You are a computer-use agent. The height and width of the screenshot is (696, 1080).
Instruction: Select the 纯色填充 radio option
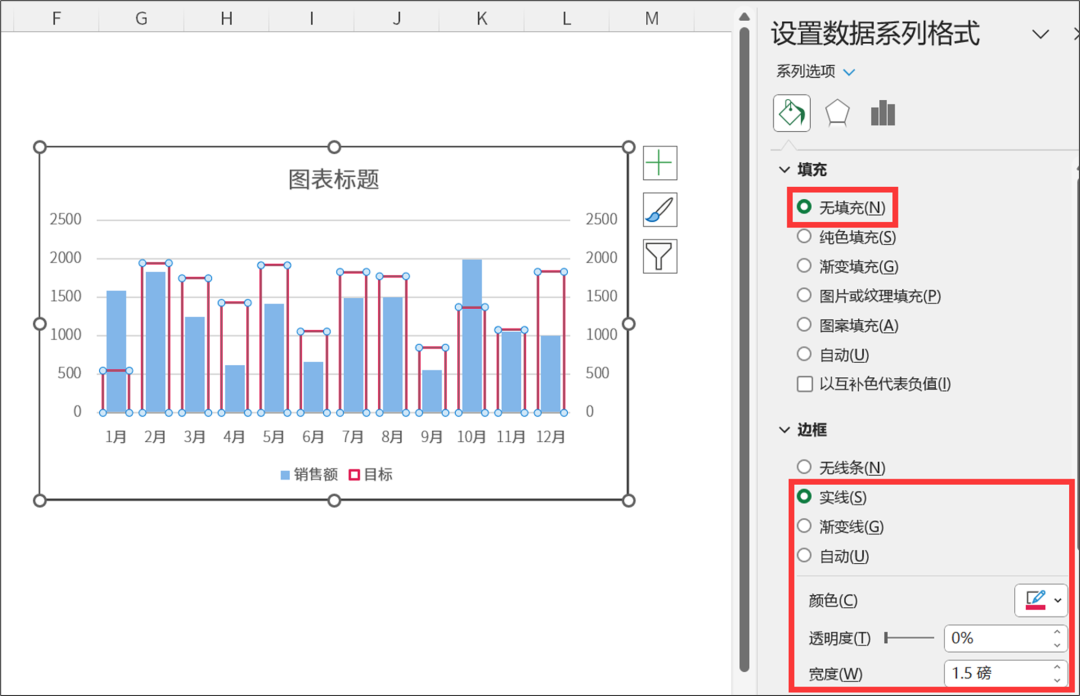804,237
